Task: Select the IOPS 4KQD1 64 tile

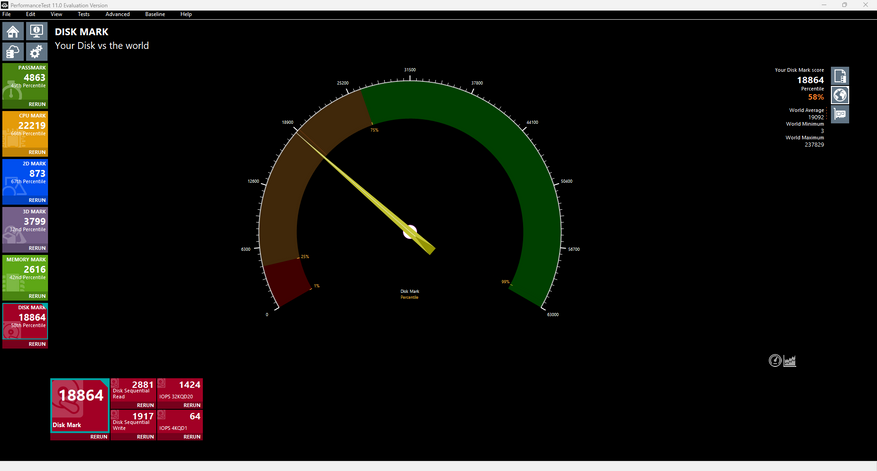Action: [180, 421]
